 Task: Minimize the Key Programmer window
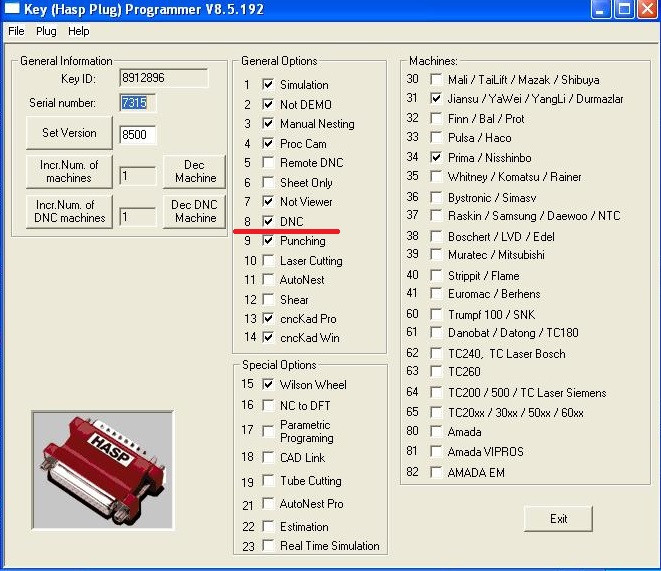[x=600, y=9]
